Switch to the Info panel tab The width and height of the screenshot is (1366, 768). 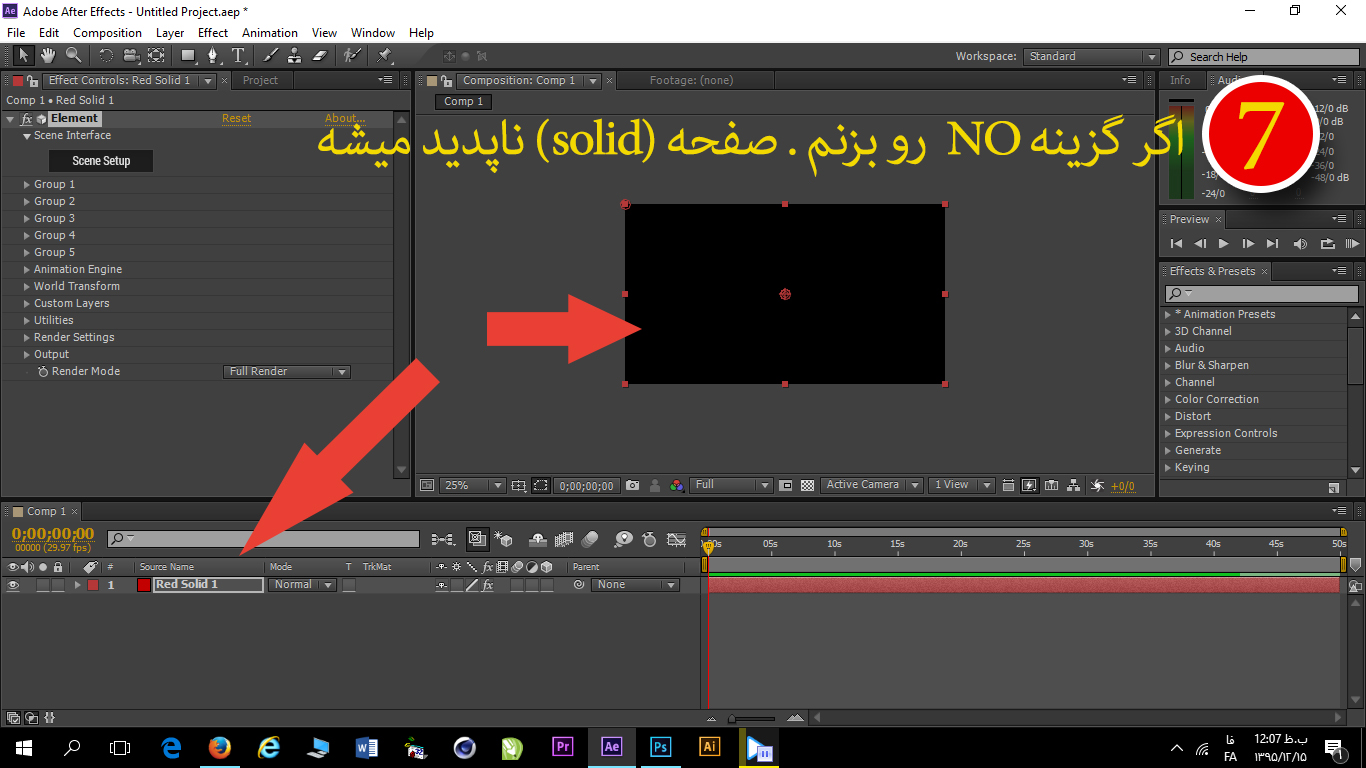click(x=1180, y=80)
